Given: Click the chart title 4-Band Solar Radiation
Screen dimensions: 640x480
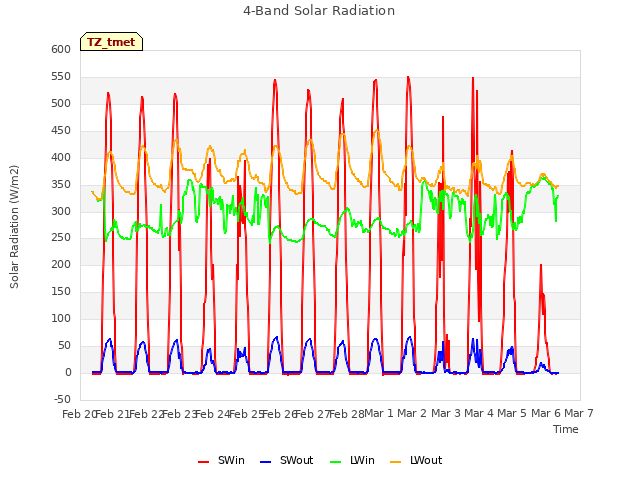Looking at the screenshot, I should 319,11.
